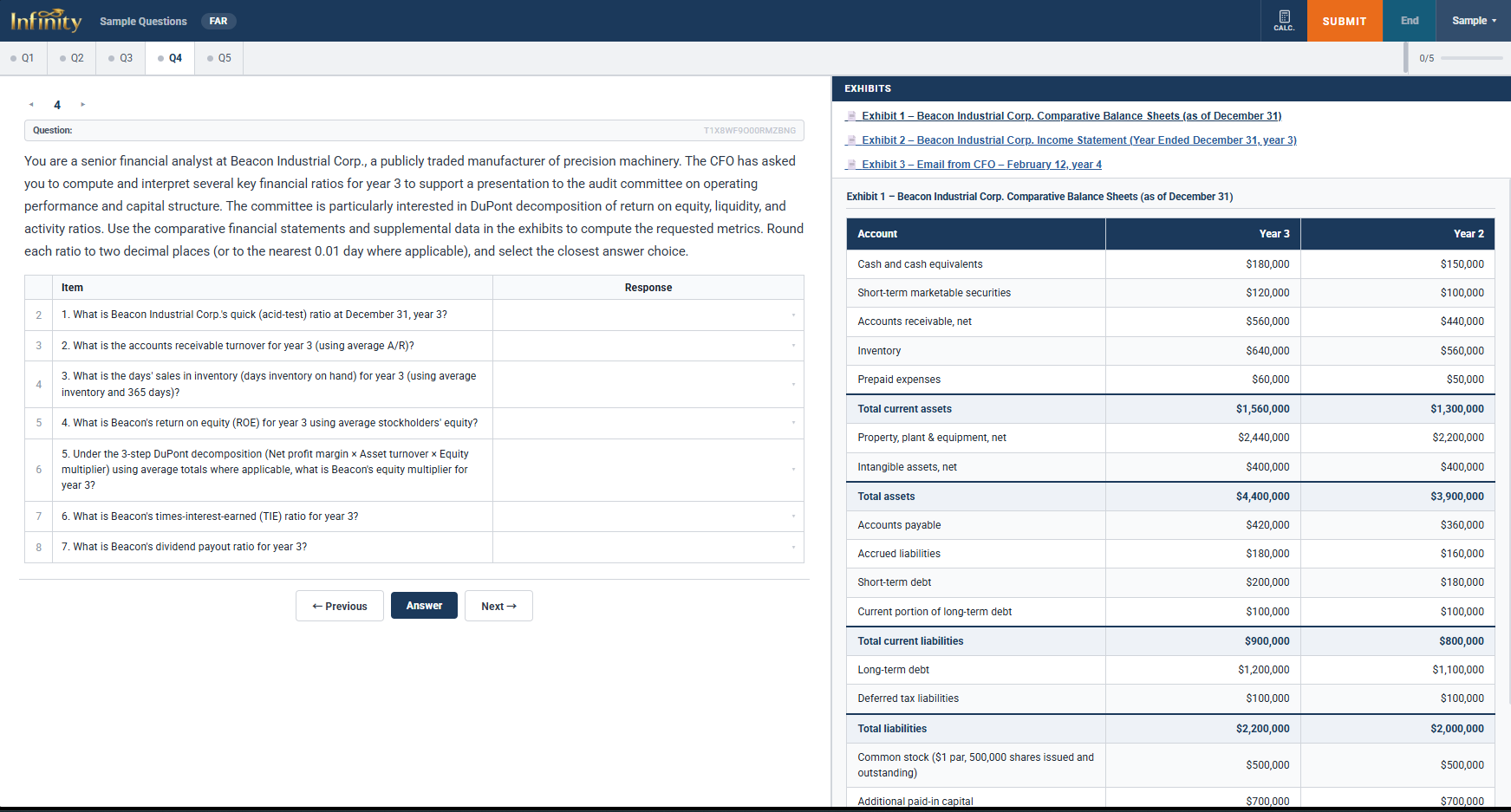Image resolution: width=1511 pixels, height=812 pixels.
Task: Open response dropdown for dividend payout ratio
Action: tap(648, 547)
